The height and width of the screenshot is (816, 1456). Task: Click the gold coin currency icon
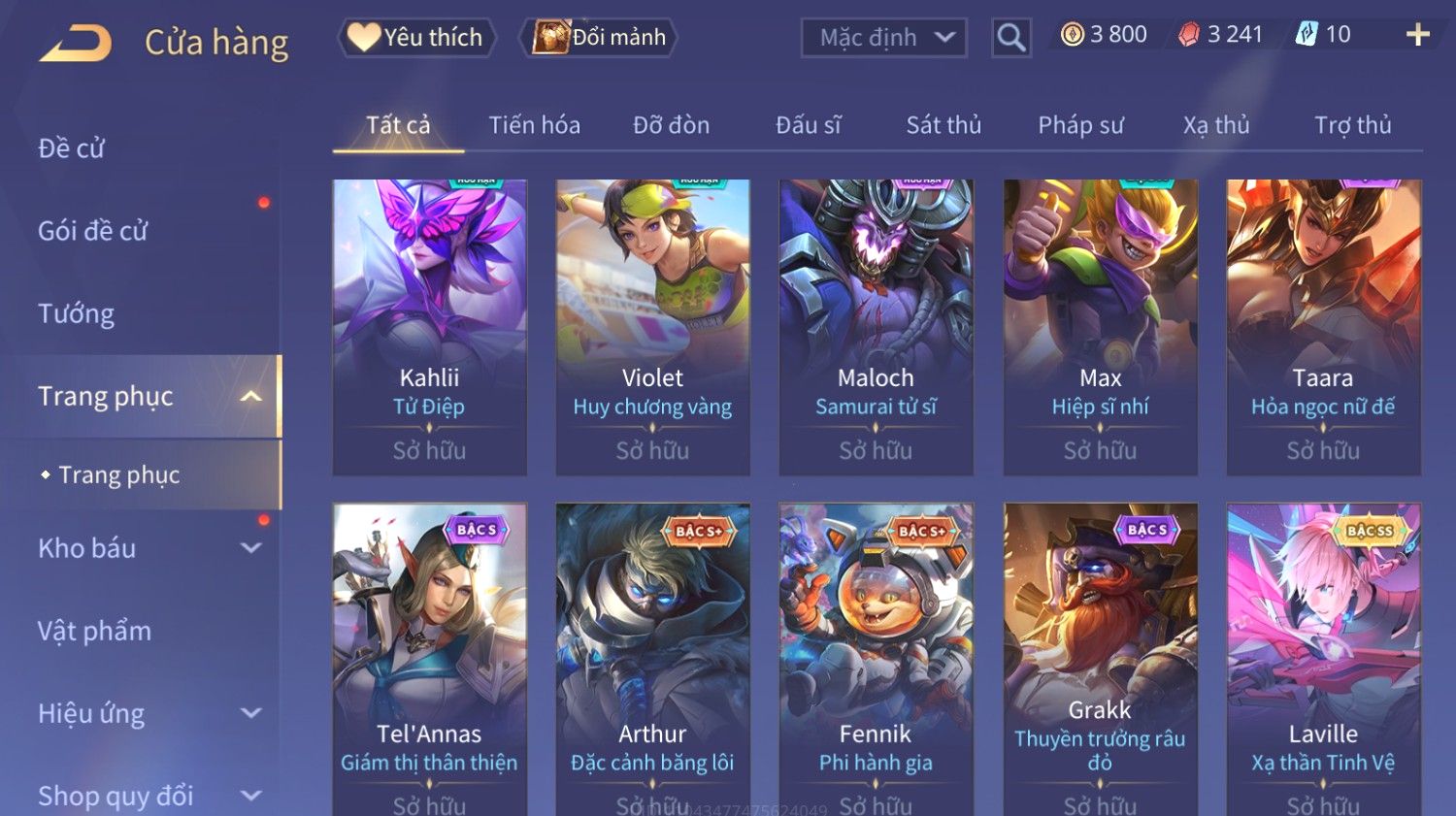(1072, 35)
